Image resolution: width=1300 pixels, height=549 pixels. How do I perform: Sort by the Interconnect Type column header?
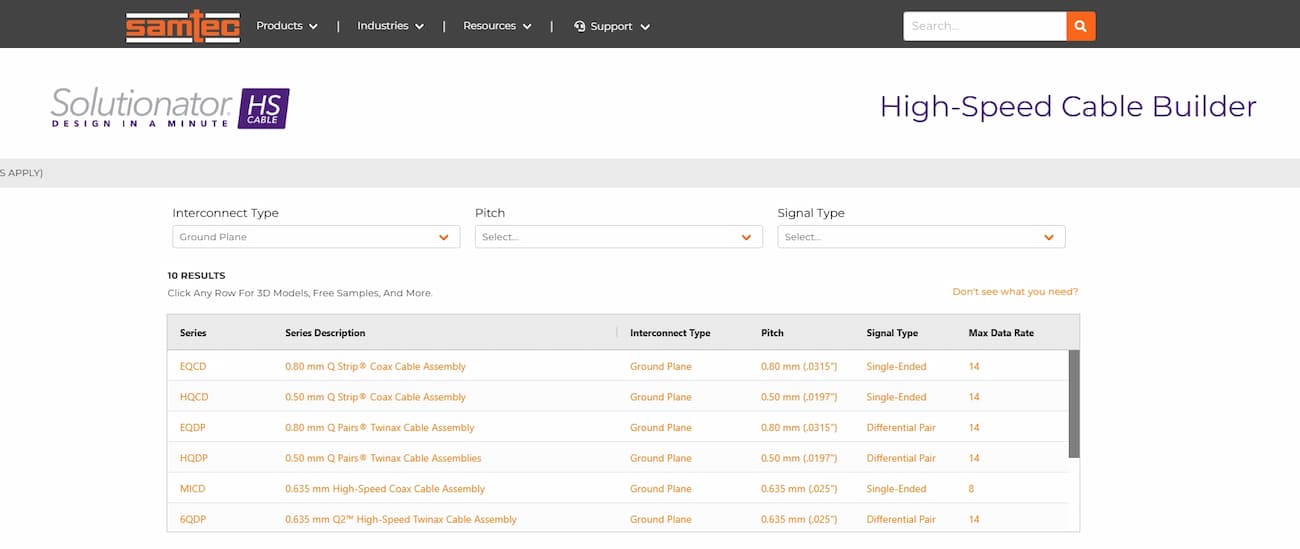click(670, 333)
